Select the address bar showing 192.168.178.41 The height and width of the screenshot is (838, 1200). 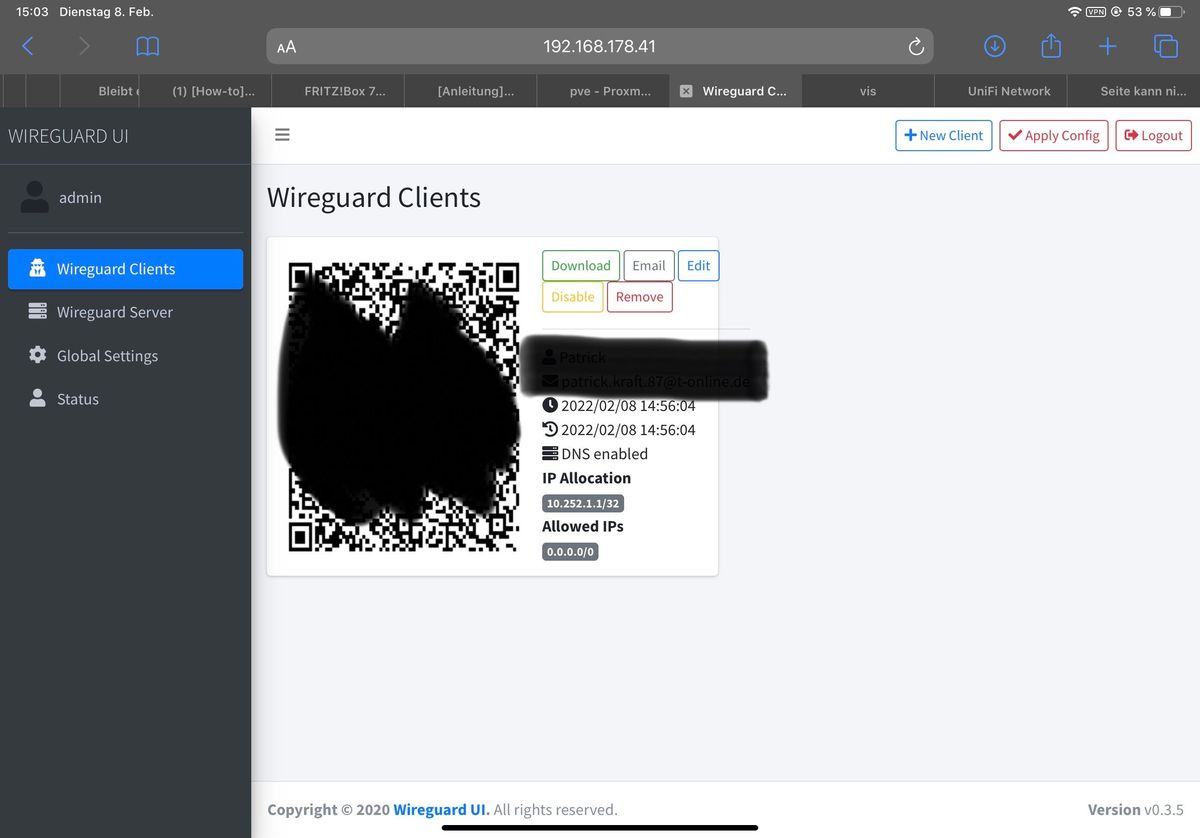(600, 47)
